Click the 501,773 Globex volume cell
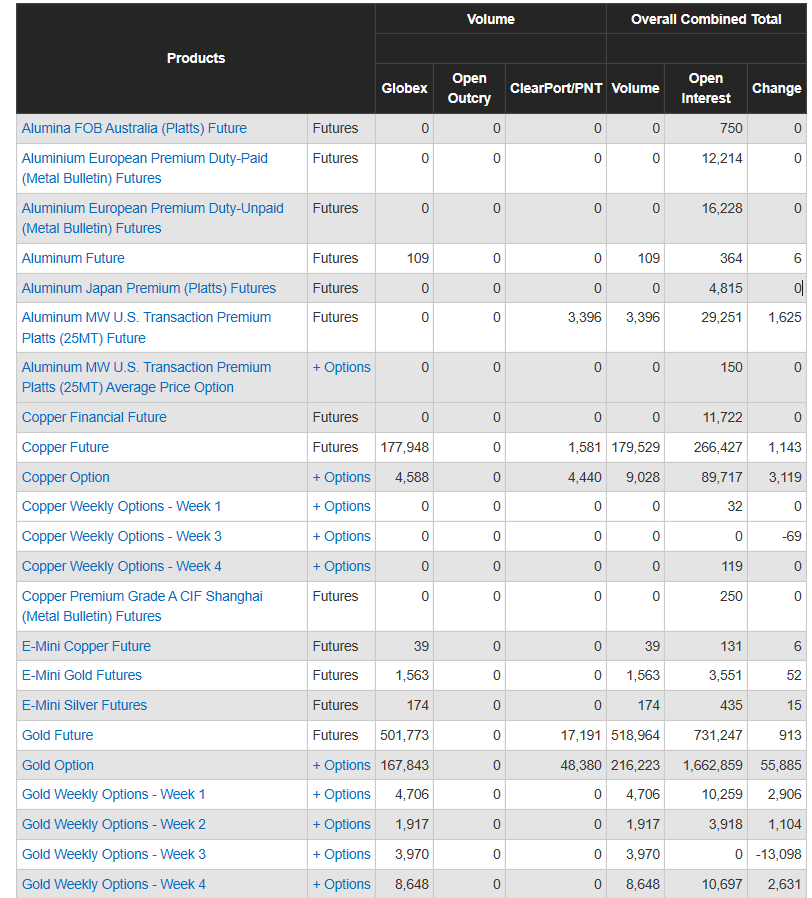 click(x=404, y=735)
